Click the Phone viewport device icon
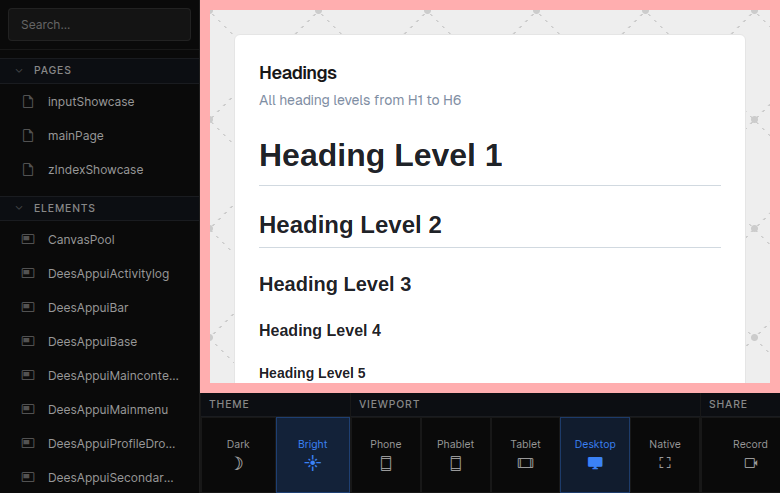This screenshot has width=780, height=493. tap(386, 463)
